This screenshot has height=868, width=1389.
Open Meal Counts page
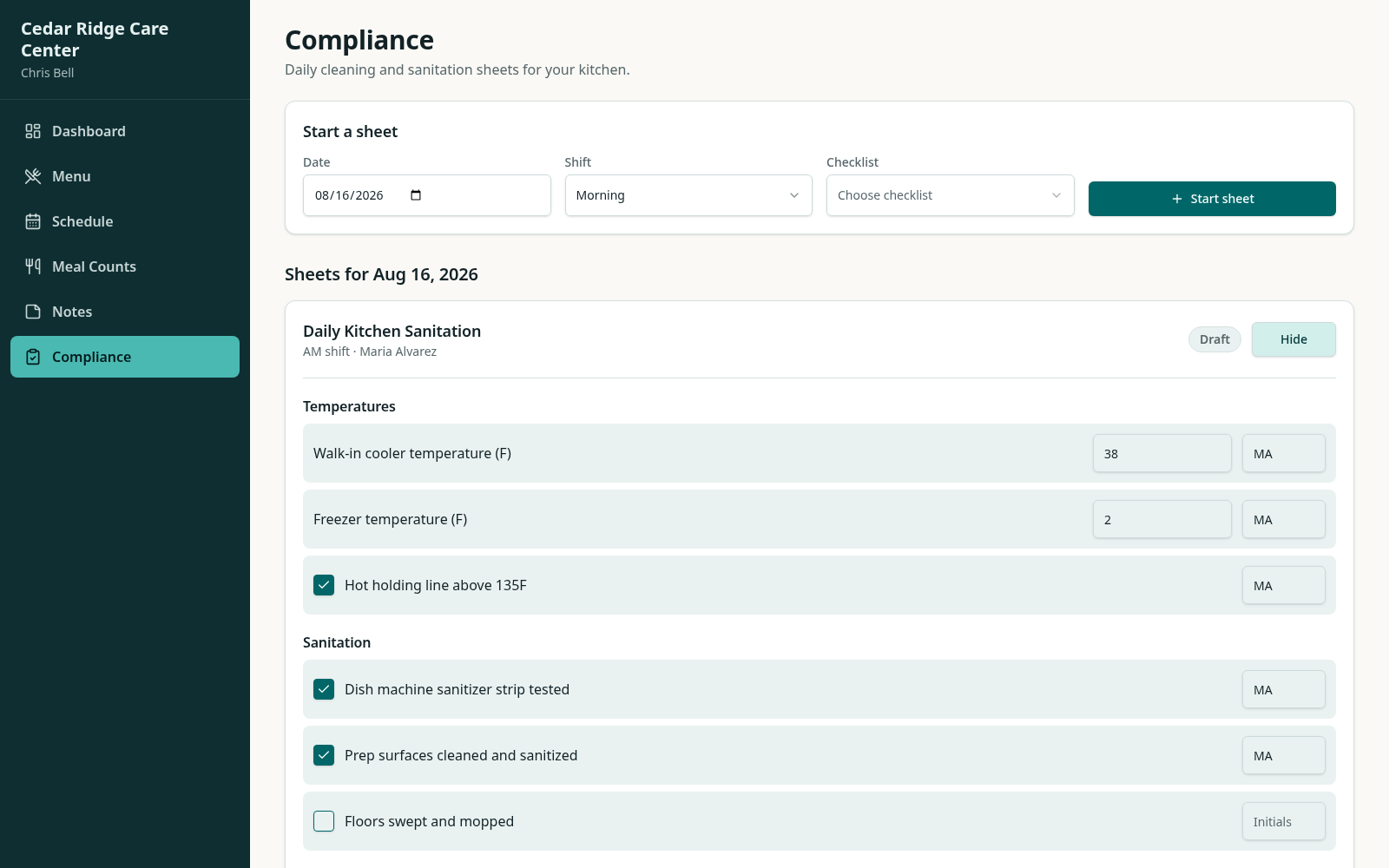click(x=125, y=266)
